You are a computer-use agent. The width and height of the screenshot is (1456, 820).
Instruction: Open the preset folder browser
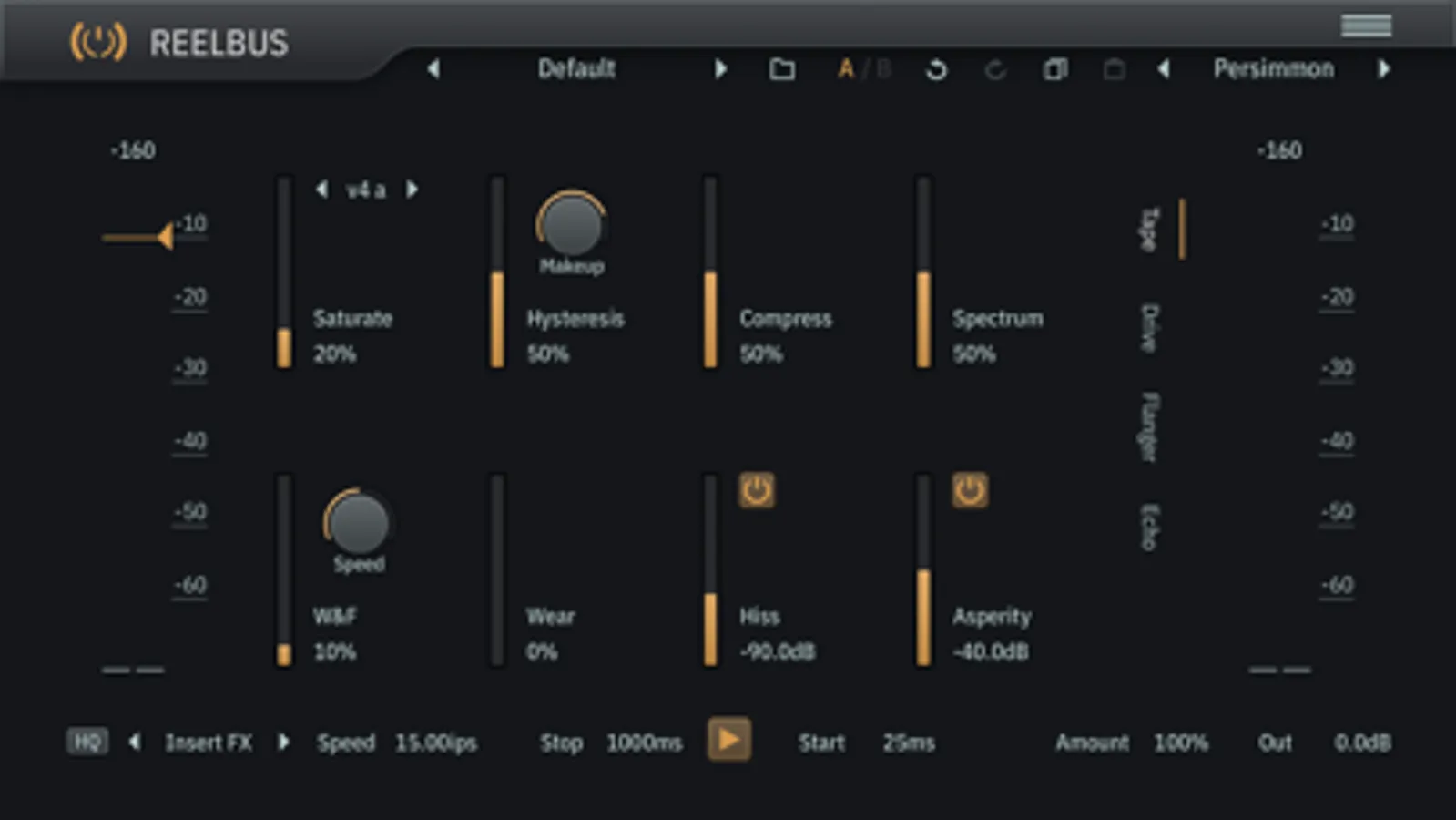point(782,69)
